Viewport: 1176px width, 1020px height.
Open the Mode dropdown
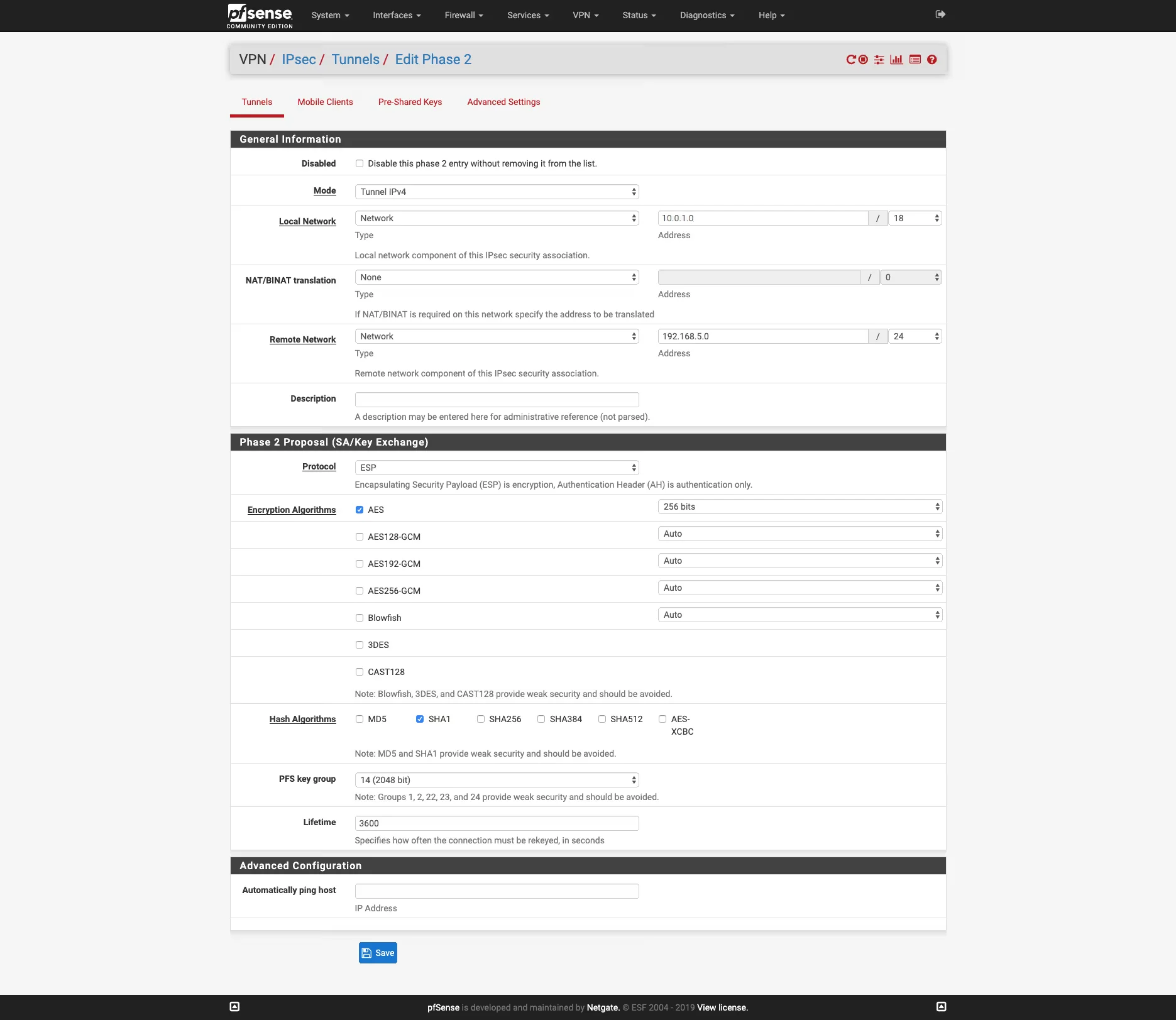coord(496,191)
